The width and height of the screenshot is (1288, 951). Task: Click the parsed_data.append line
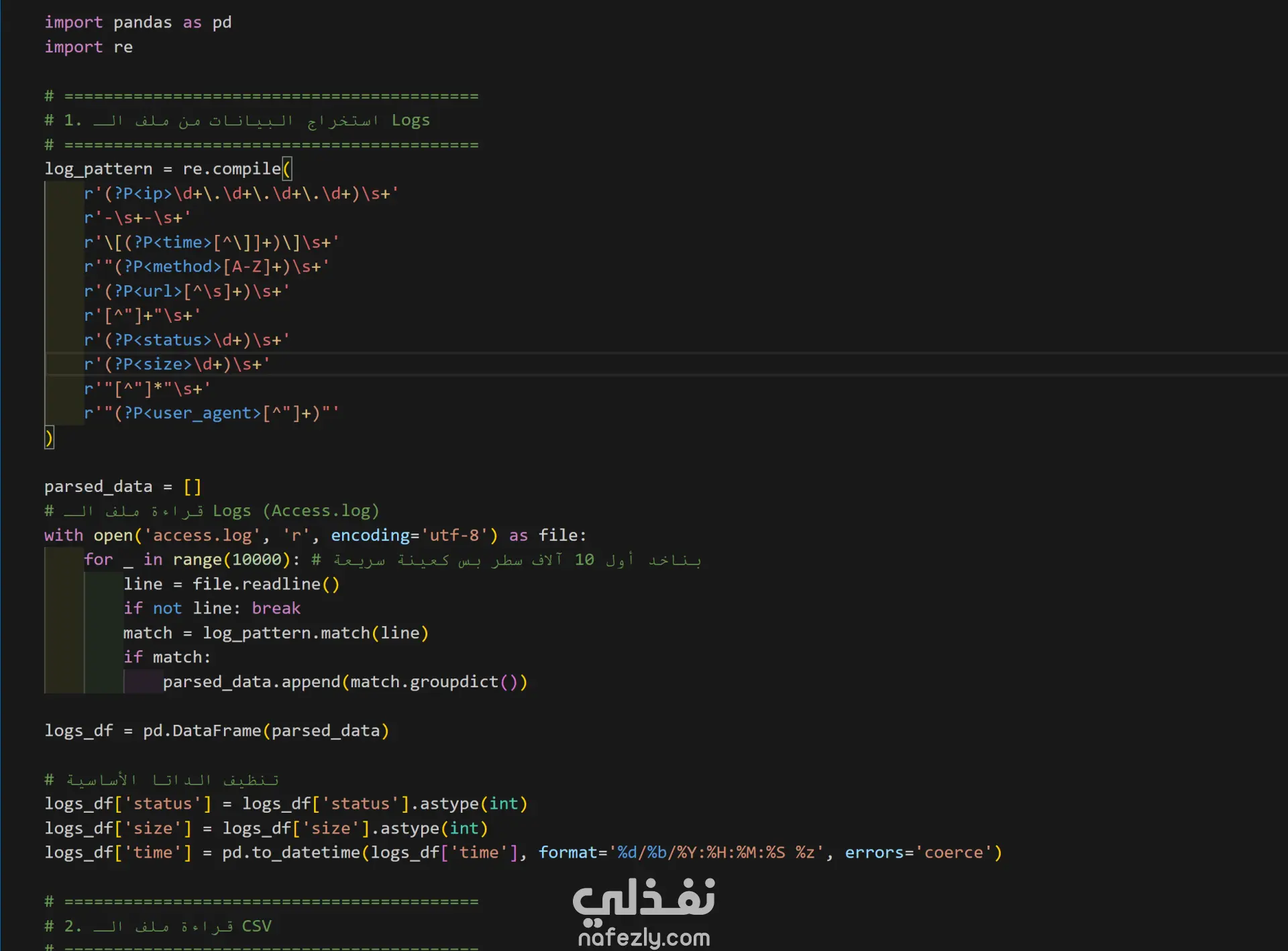[x=344, y=682]
